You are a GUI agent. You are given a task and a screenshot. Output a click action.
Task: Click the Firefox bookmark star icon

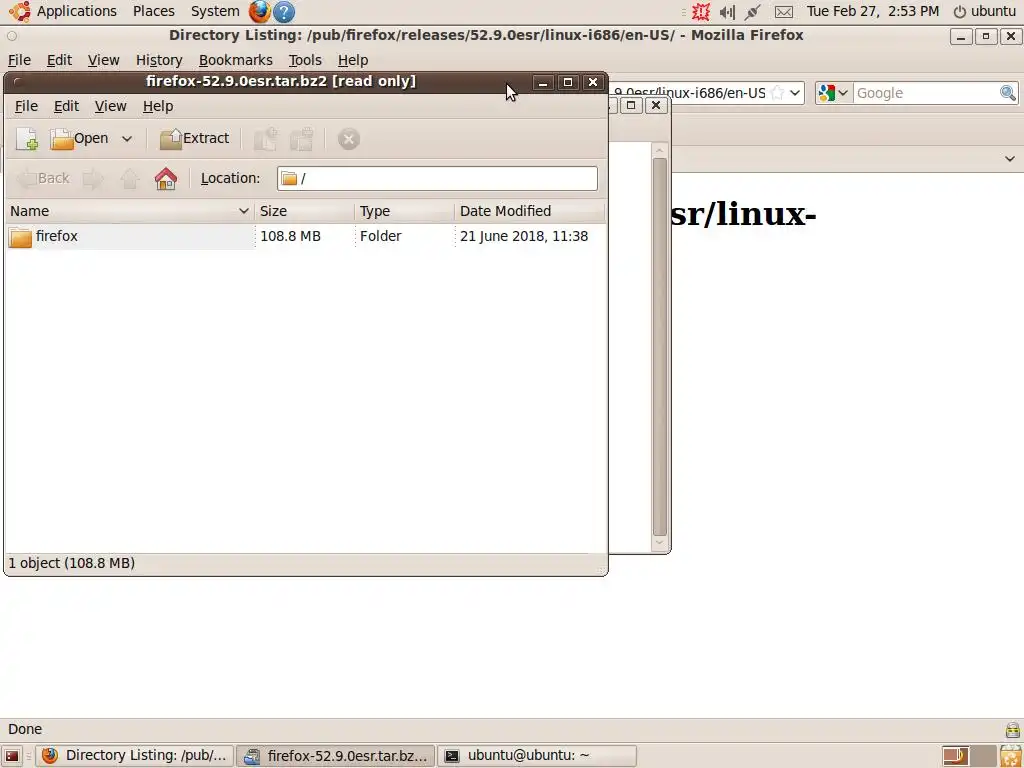tap(777, 93)
